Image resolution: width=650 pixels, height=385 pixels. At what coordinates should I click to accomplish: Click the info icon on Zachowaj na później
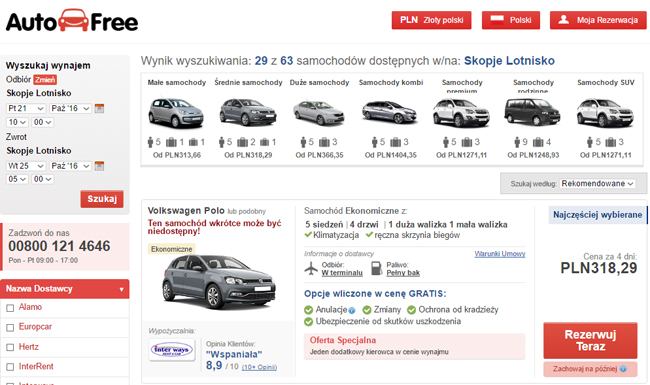pyautogui.click(x=623, y=369)
